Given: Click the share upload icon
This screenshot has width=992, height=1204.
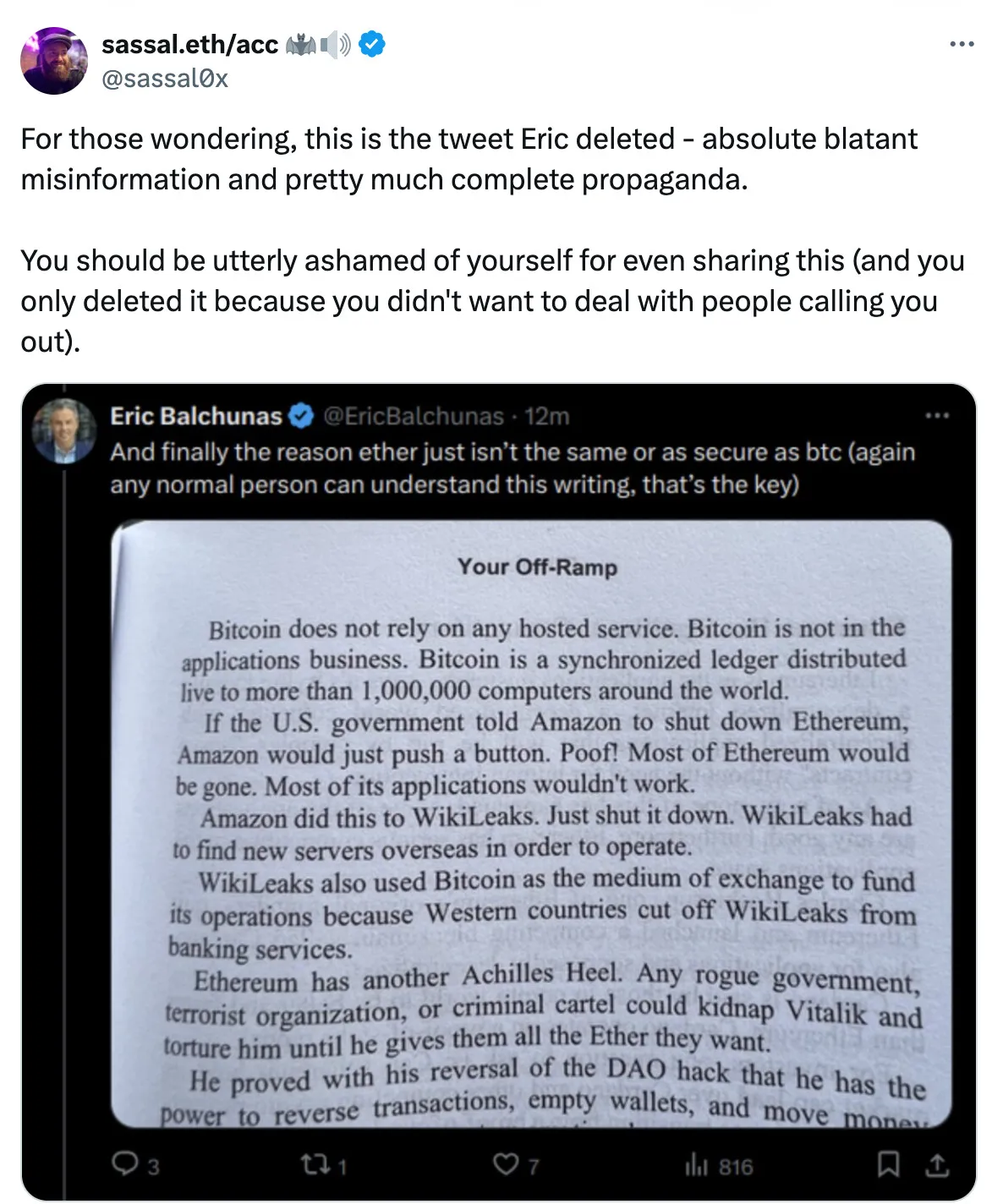Looking at the screenshot, I should point(937,1165).
